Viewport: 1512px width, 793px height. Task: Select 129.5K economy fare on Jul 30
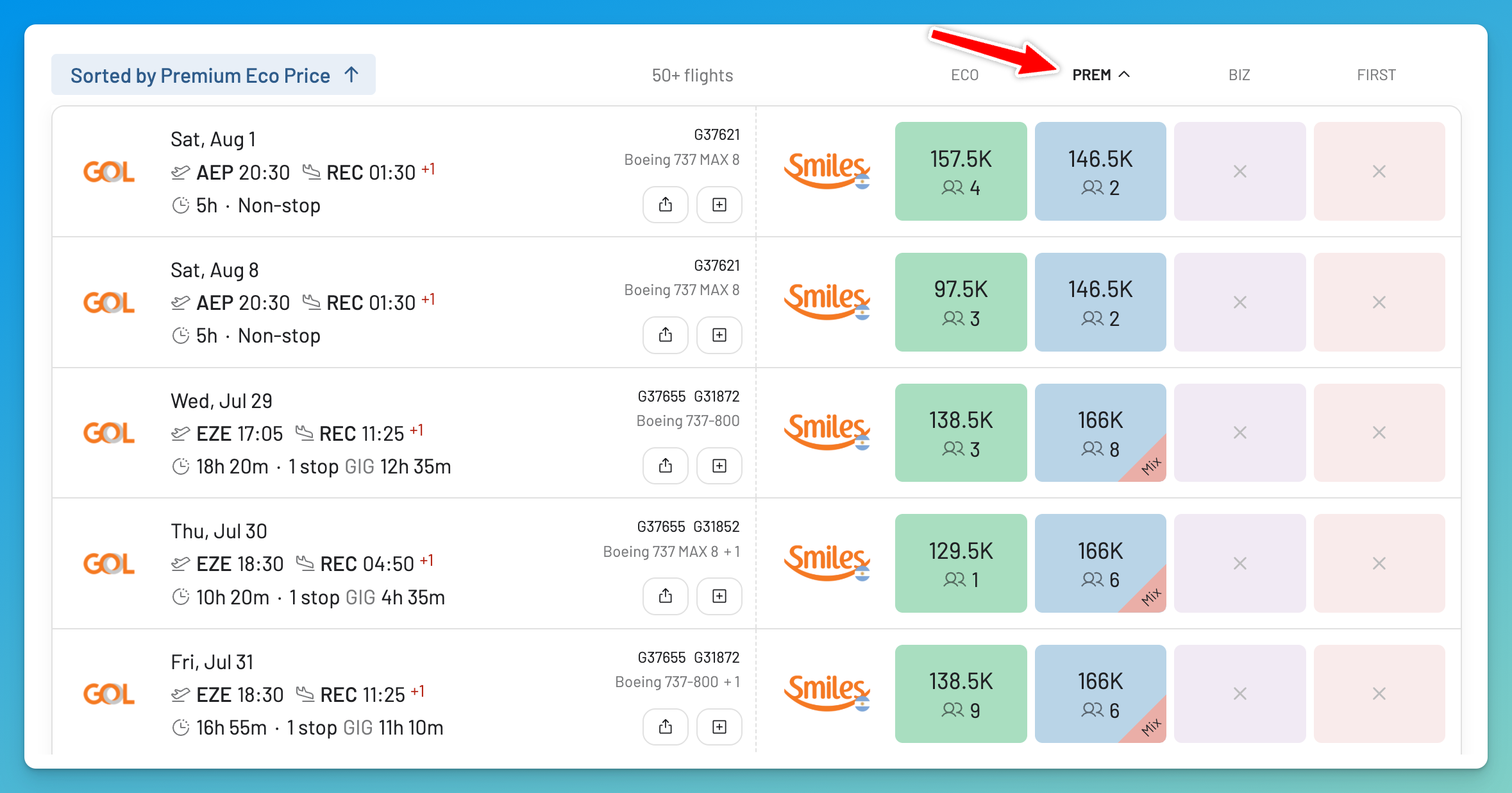pos(961,563)
